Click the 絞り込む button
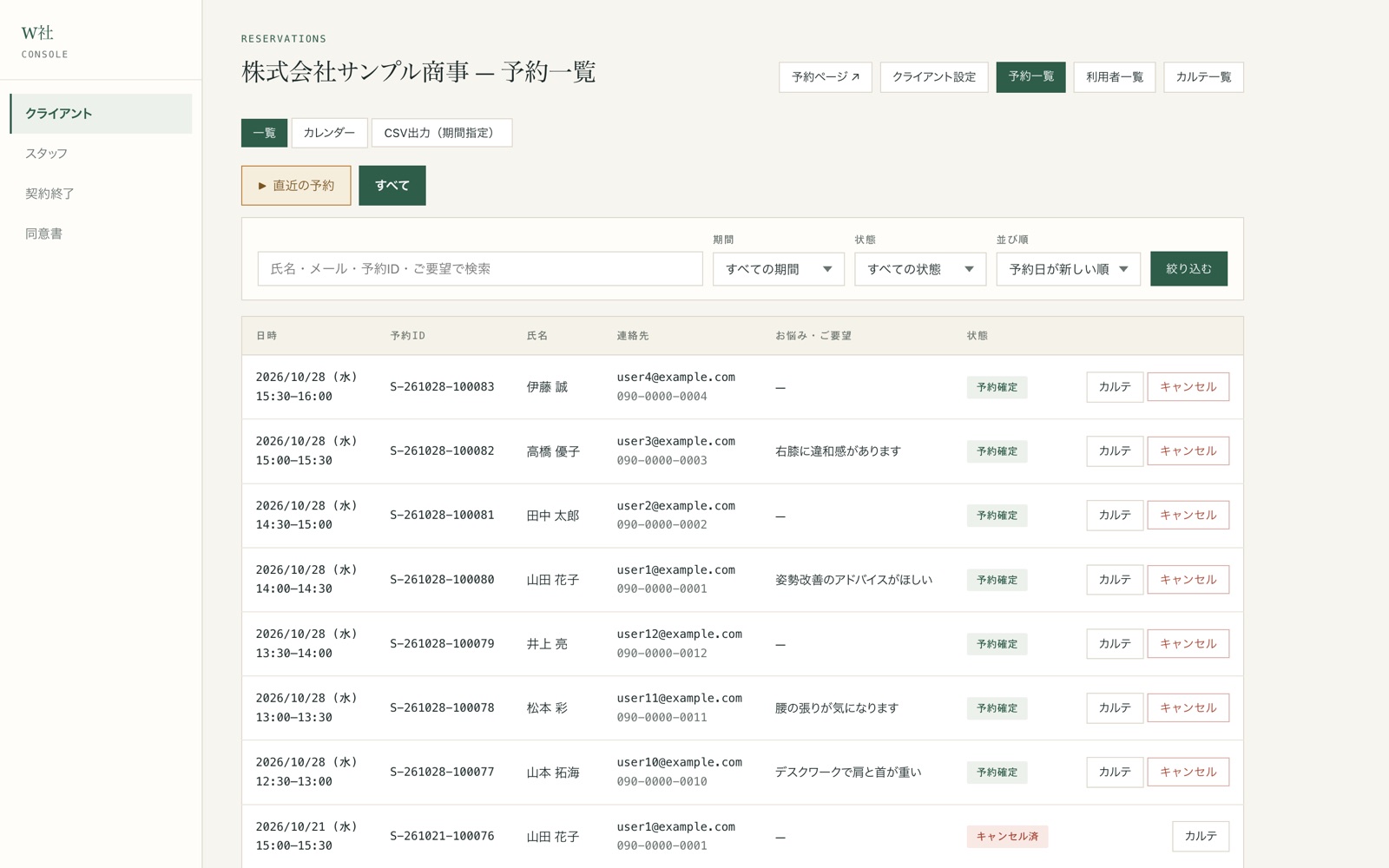This screenshot has height=868, width=1389. coord(1188,269)
